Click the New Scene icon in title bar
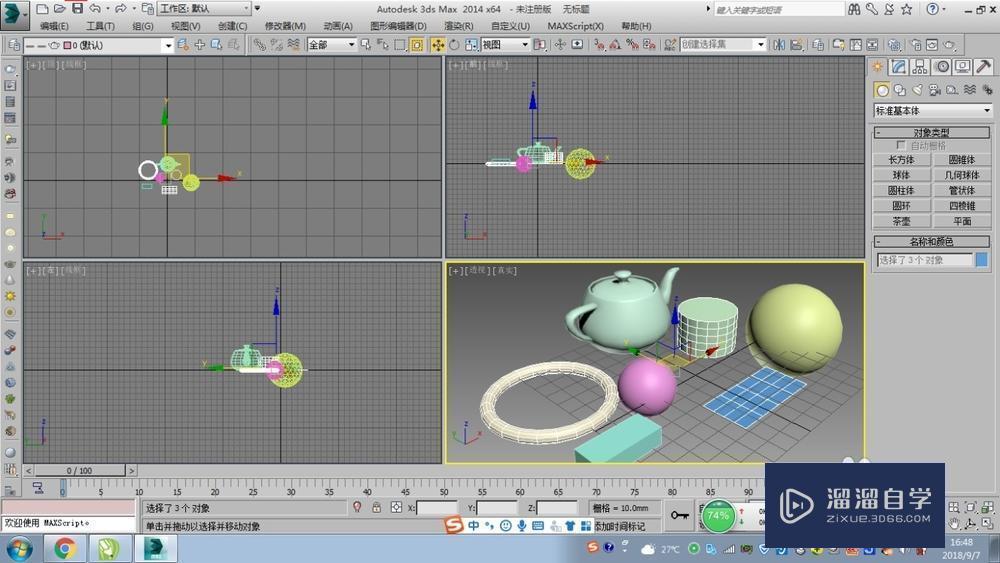This screenshot has width=1000, height=563. [42, 9]
